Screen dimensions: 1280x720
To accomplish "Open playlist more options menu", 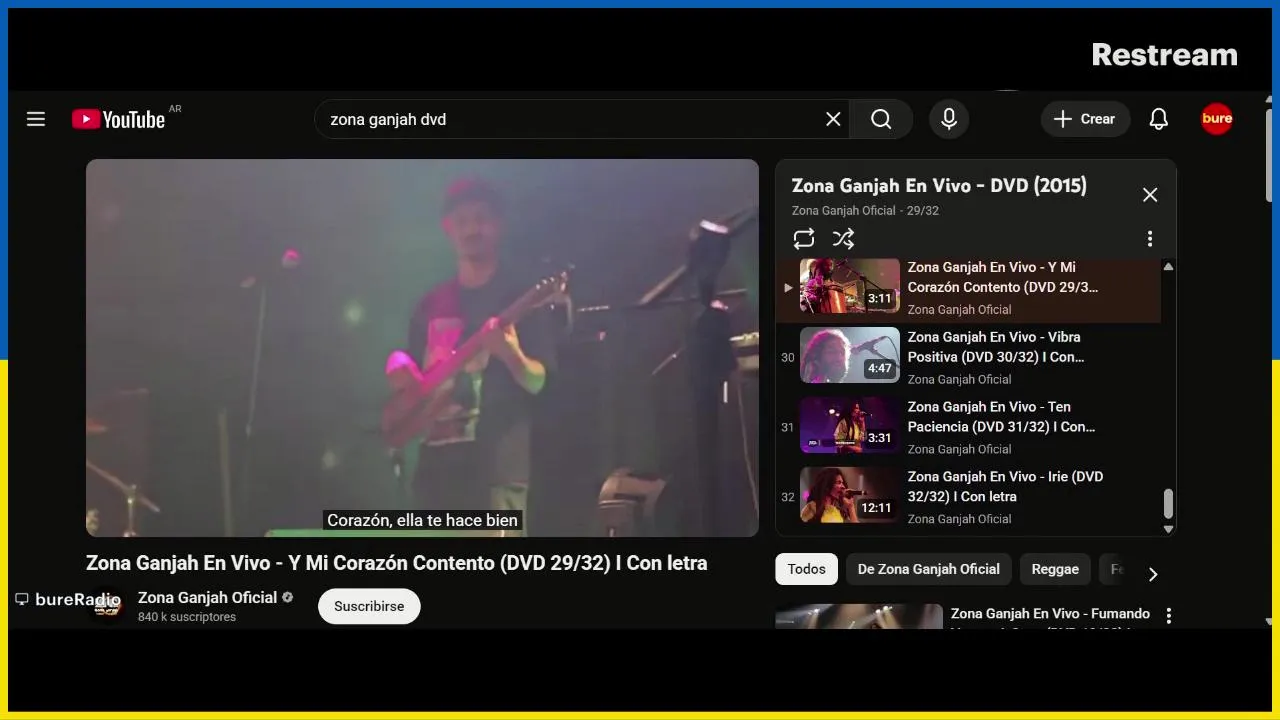I will click(1150, 238).
